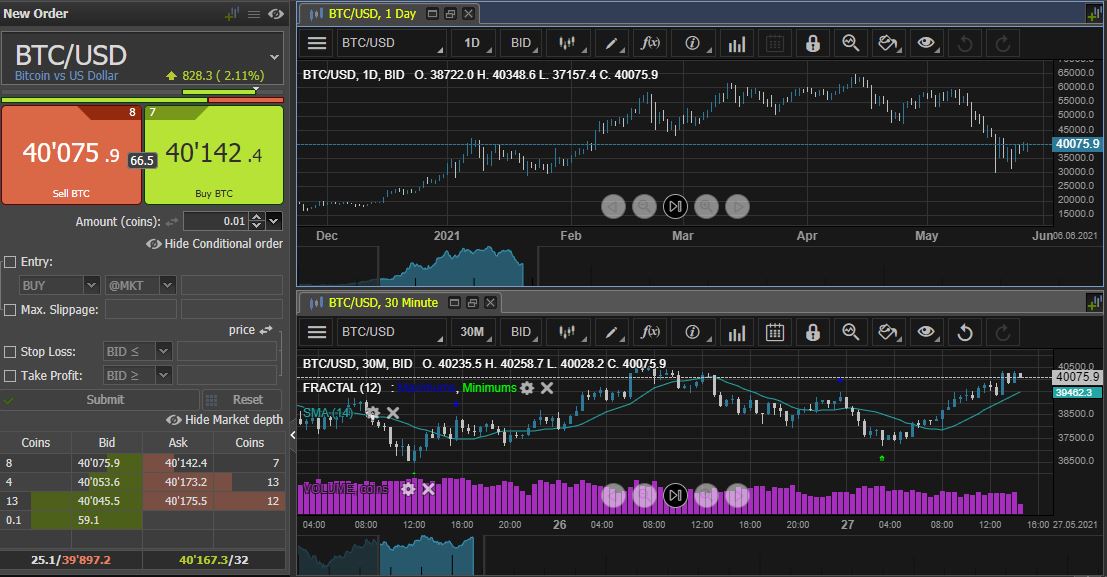Click eye icon in New Order panel header
1107x577 pixels.
[276, 13]
